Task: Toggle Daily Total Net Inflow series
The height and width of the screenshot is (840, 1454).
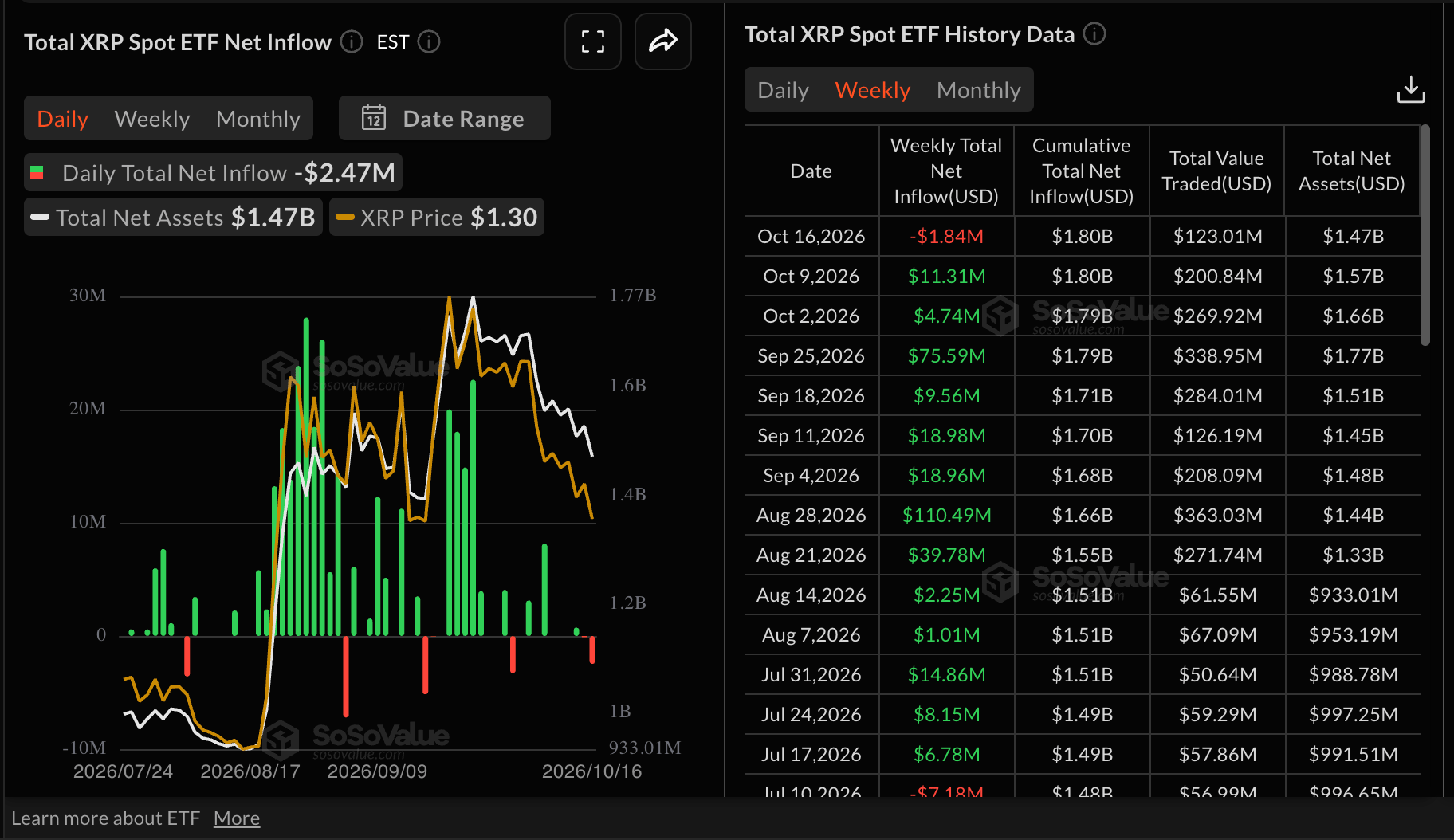Action: point(213,172)
